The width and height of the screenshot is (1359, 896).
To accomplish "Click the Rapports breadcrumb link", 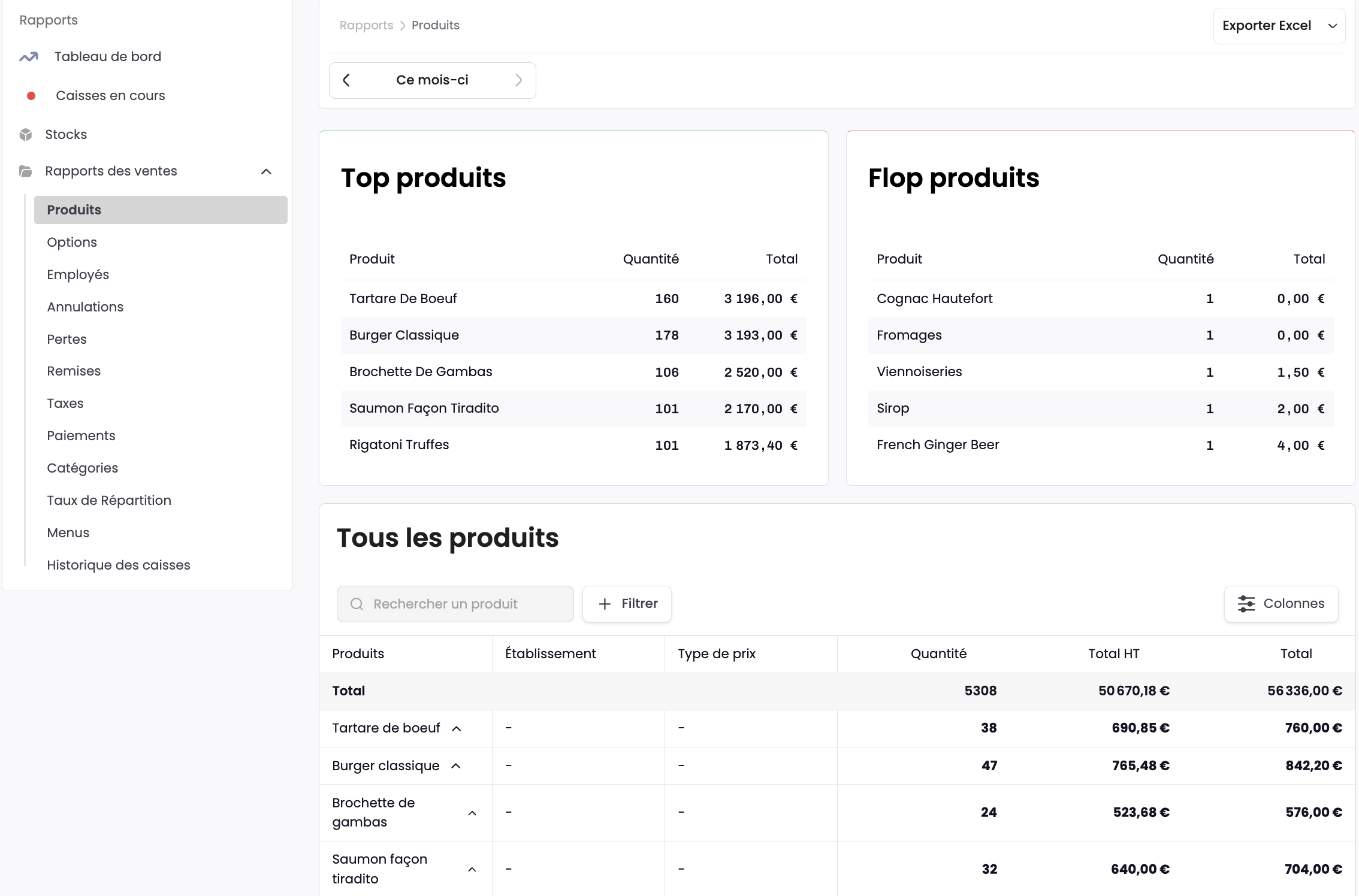I will coord(366,25).
